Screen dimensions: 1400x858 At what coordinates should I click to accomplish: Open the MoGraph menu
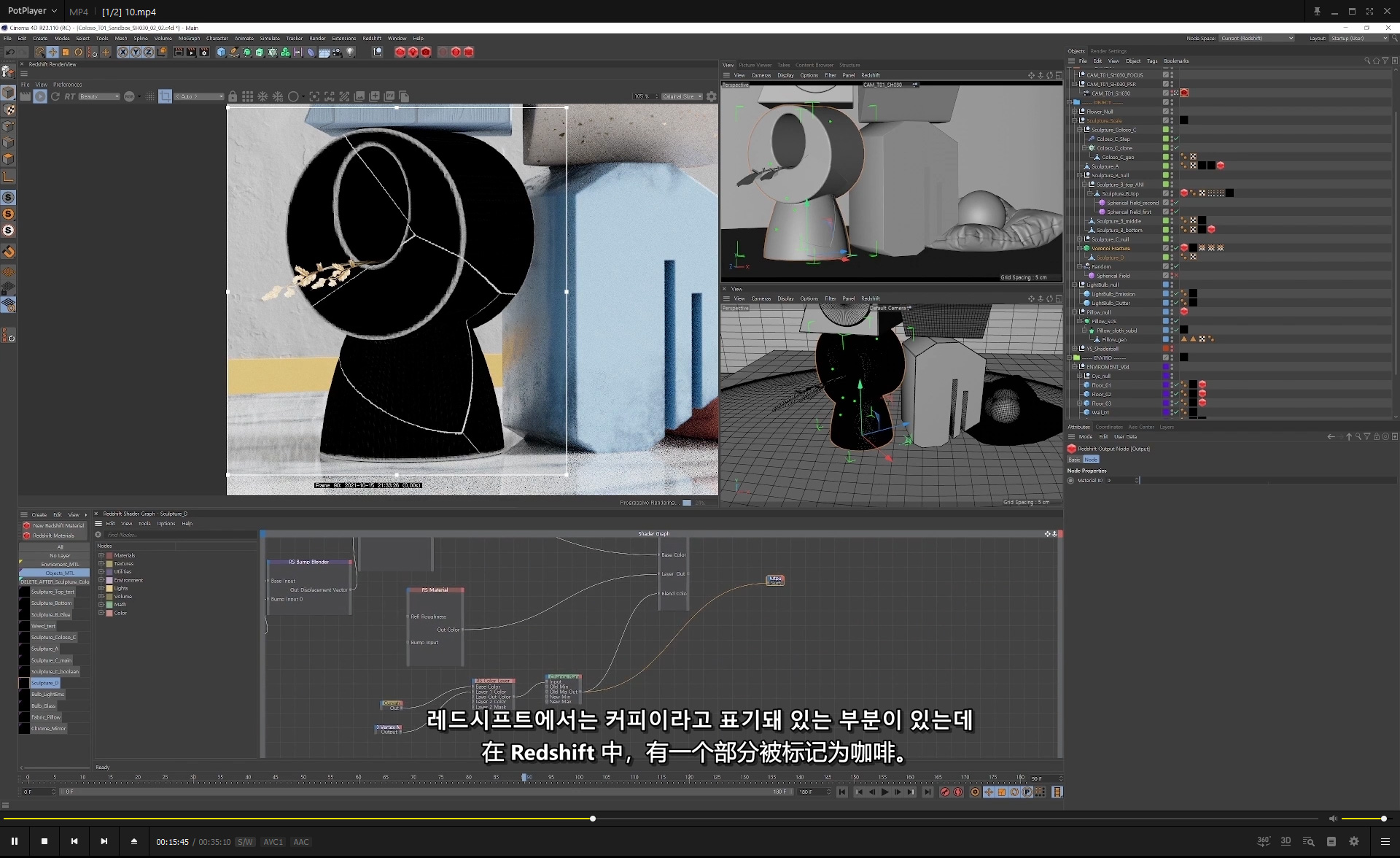pos(189,38)
